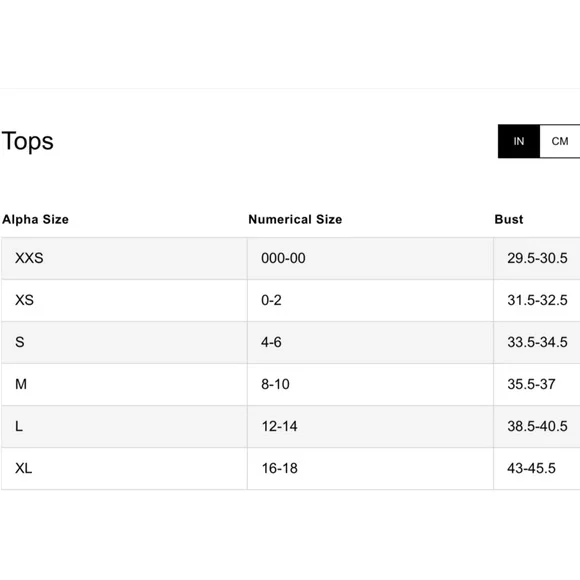Select numerical size 16-18 cell

point(370,469)
